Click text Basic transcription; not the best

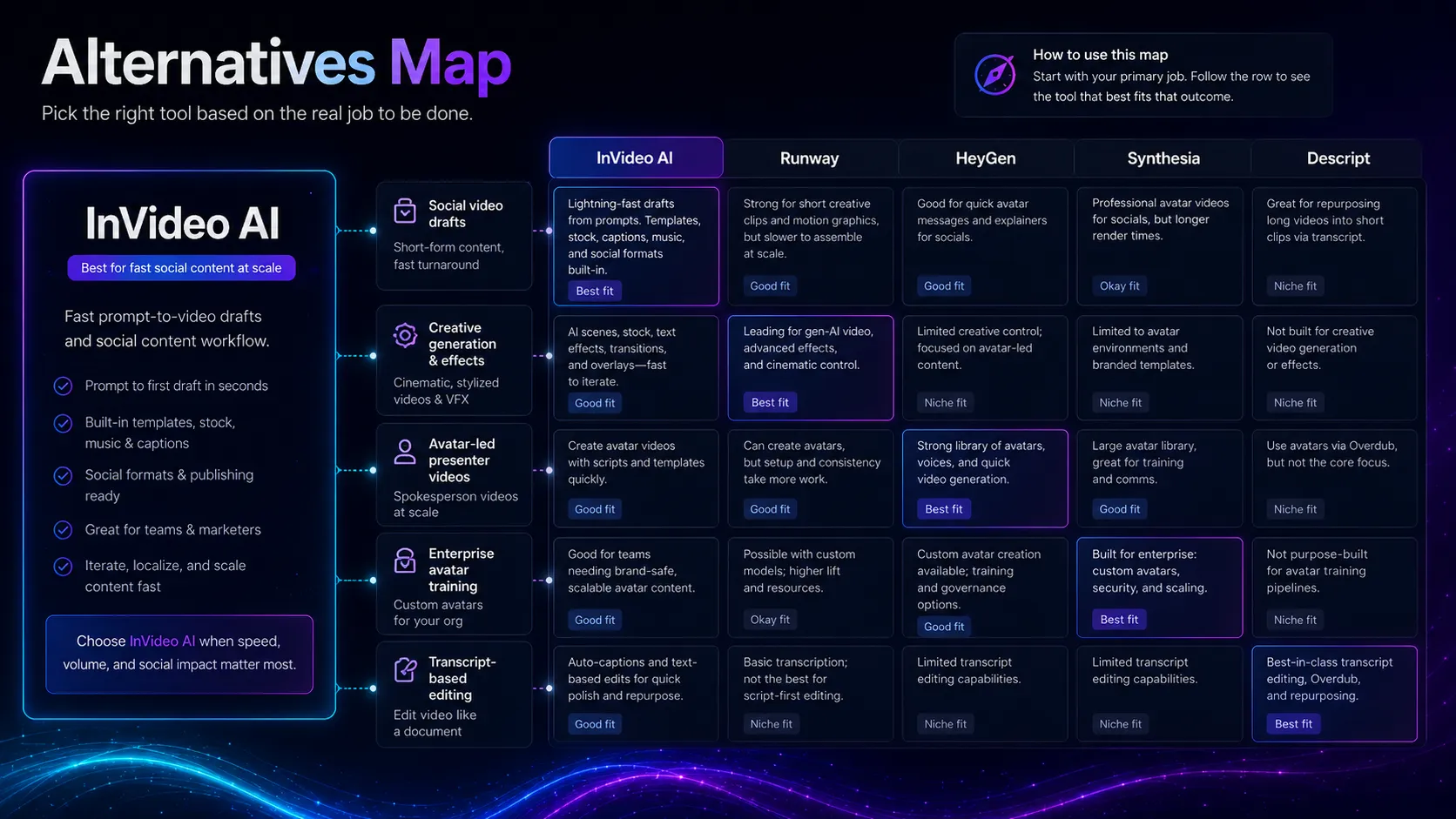pyautogui.click(x=795, y=679)
